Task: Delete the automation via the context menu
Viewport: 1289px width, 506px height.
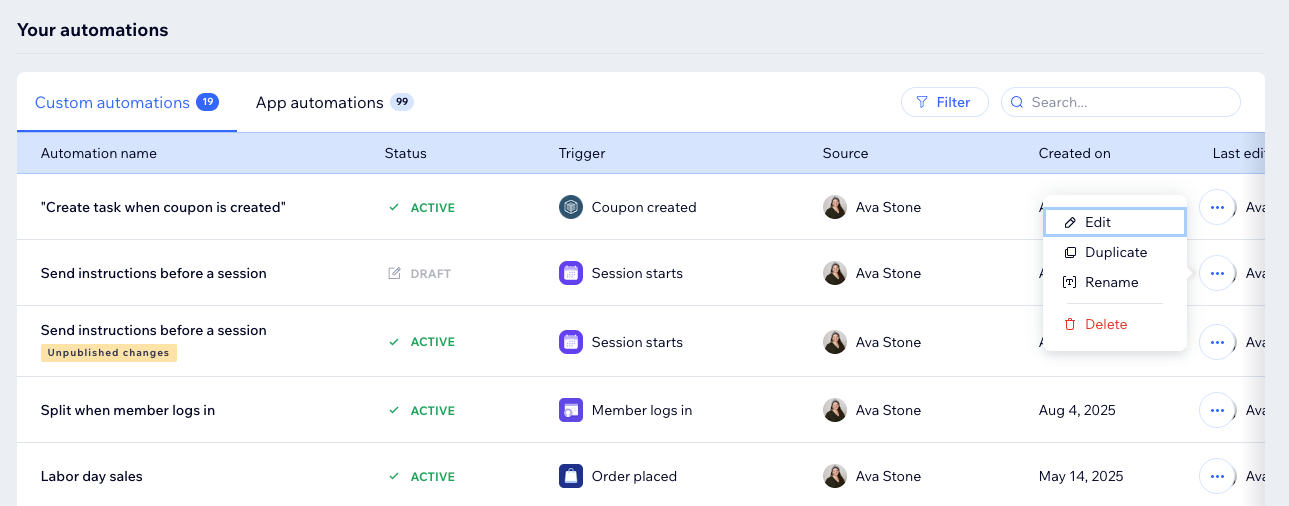Action: 1105,324
